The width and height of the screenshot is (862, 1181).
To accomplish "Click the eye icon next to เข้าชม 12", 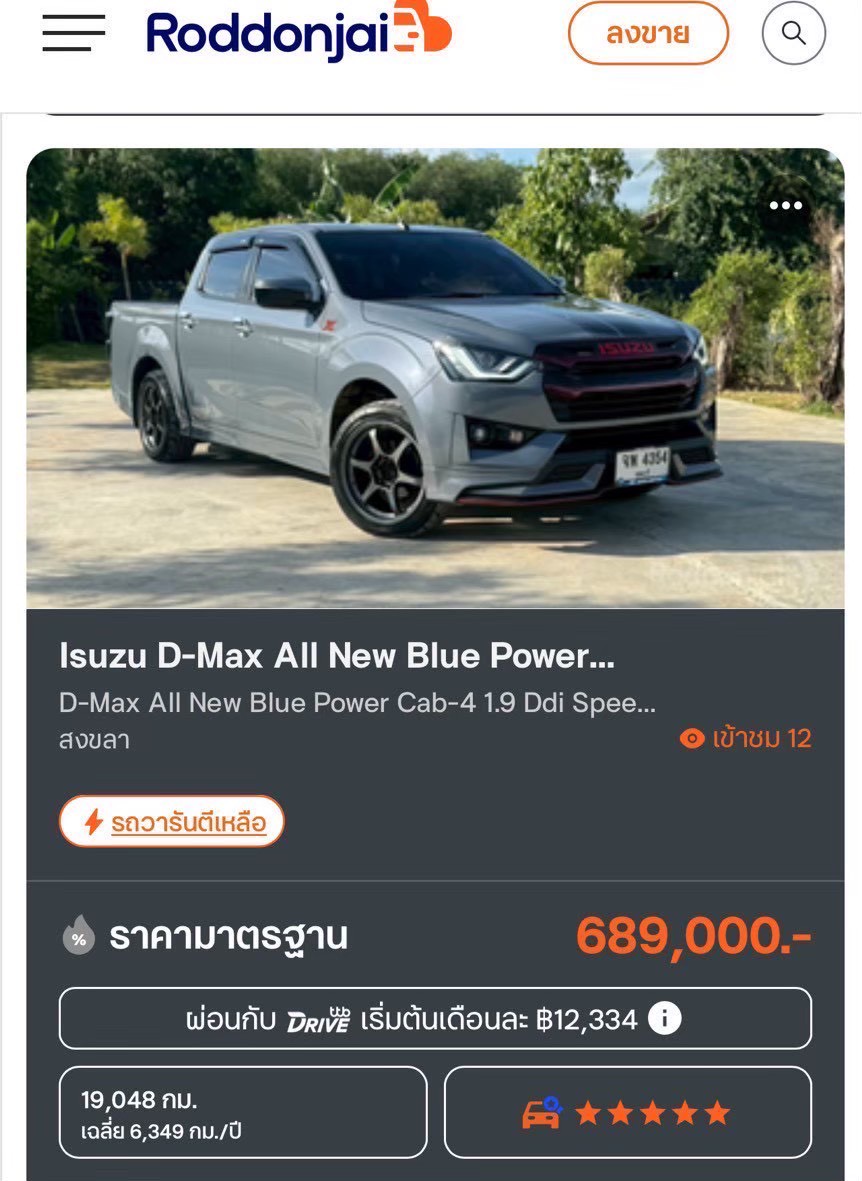I will [x=692, y=738].
